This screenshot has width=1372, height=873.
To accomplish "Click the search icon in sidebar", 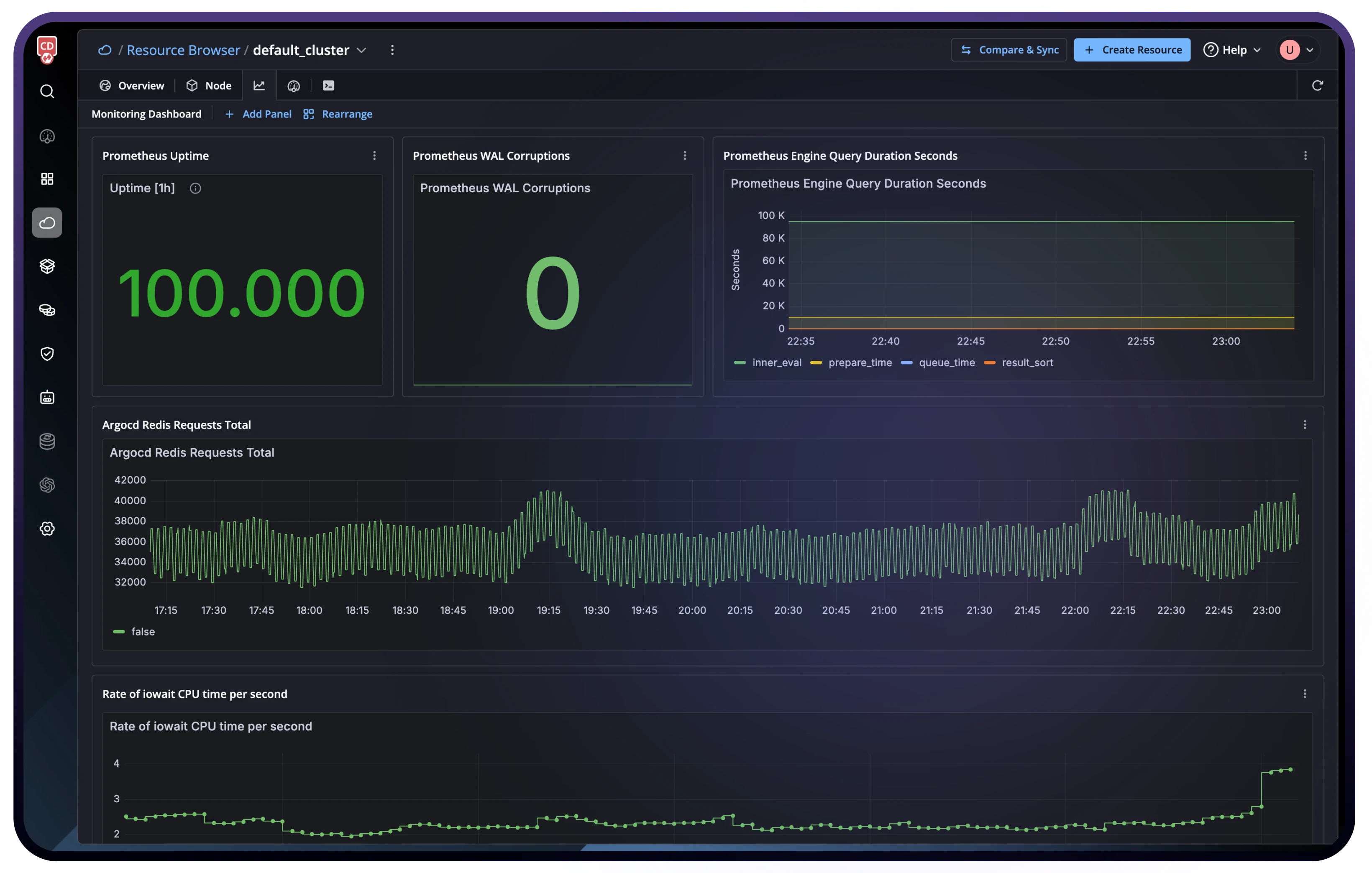I will [x=47, y=92].
